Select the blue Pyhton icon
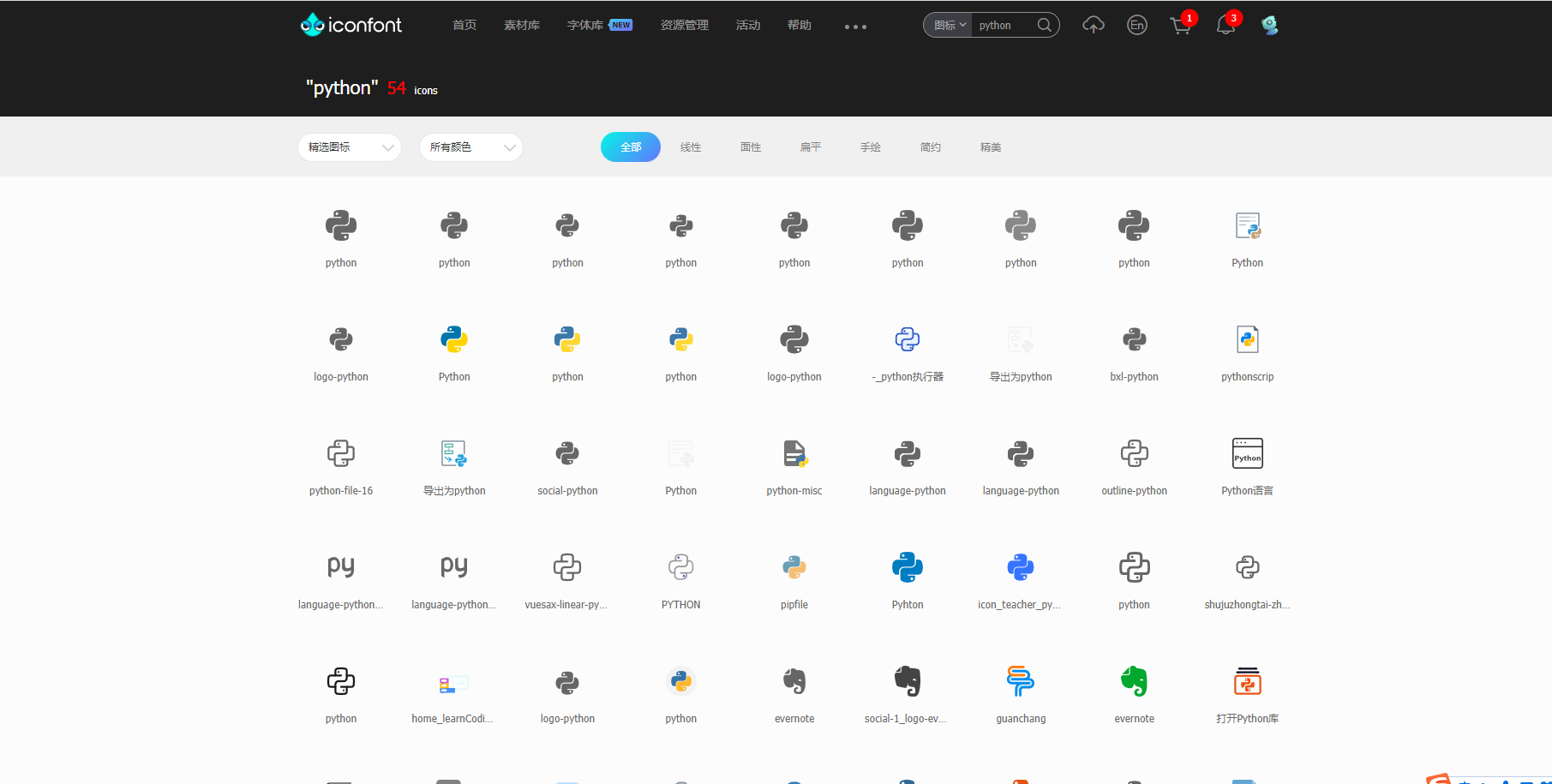The image size is (1552, 784). tap(908, 568)
